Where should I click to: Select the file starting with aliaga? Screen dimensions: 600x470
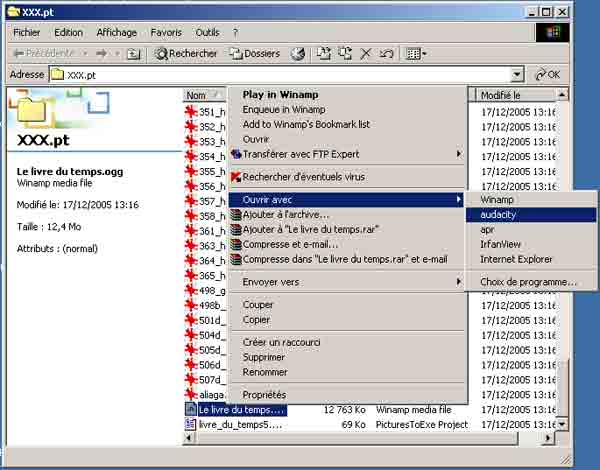click(205, 395)
